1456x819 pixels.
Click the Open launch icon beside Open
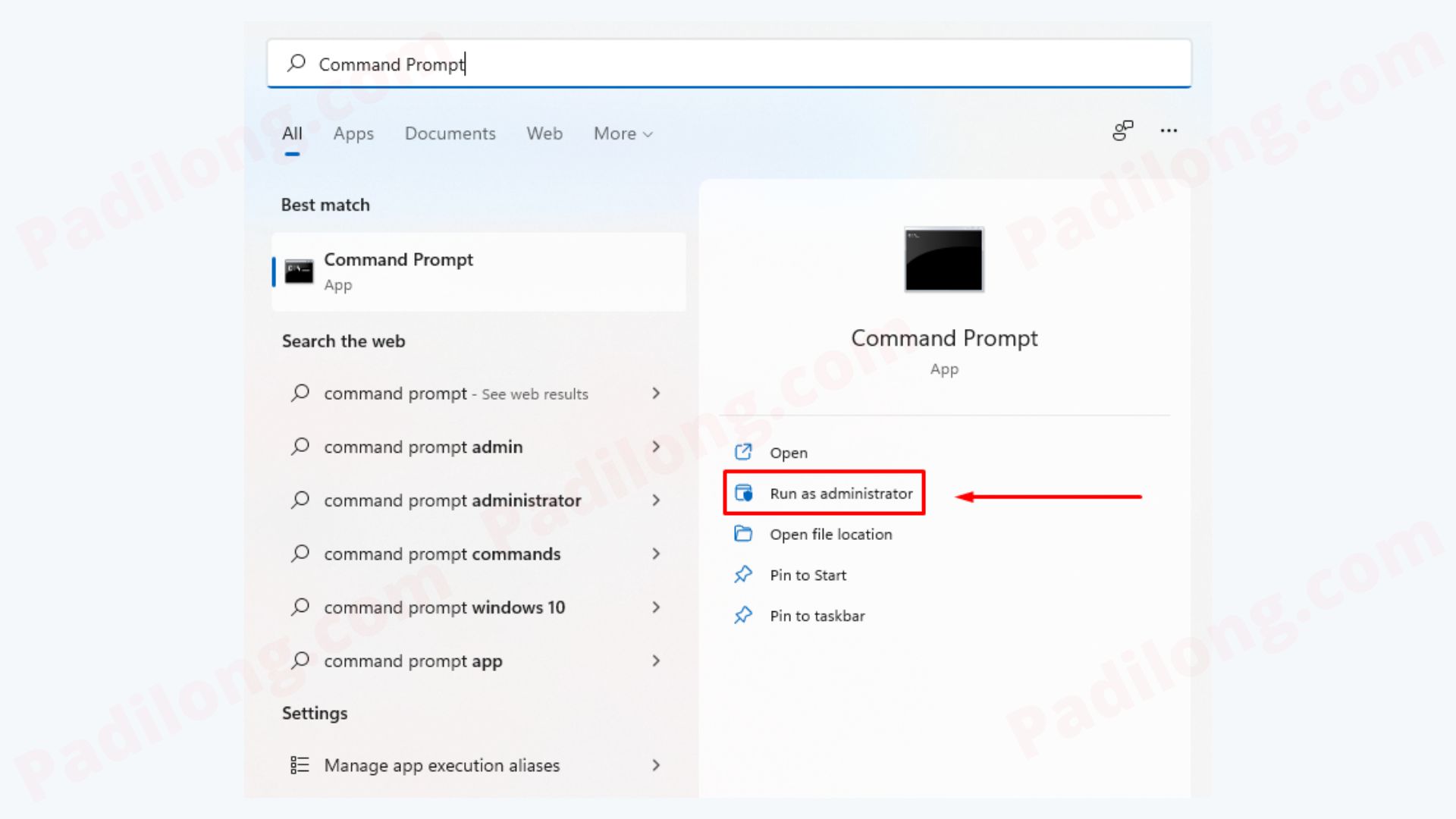coord(744,451)
